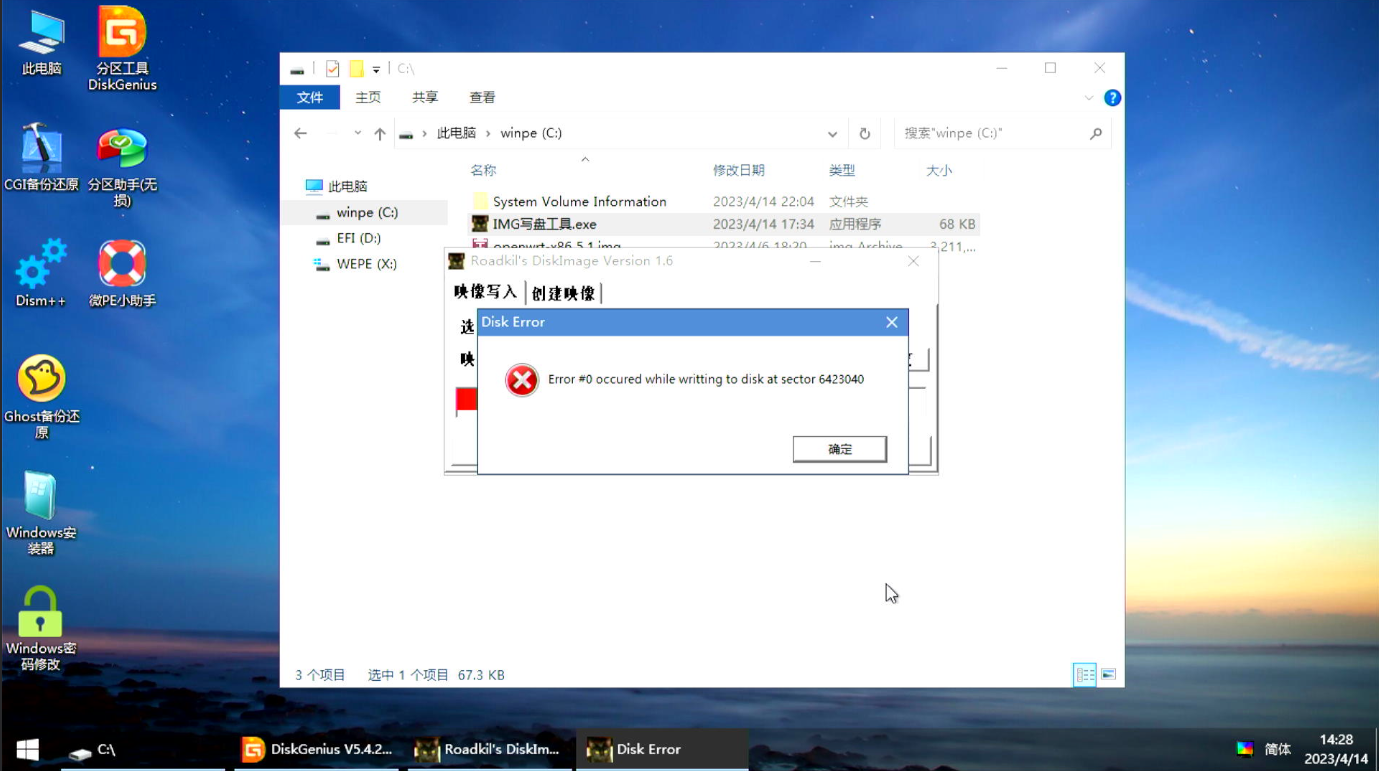Open 分区助手(无损) desktop icon
Screen dimensions: 1379x771
click(x=122, y=166)
